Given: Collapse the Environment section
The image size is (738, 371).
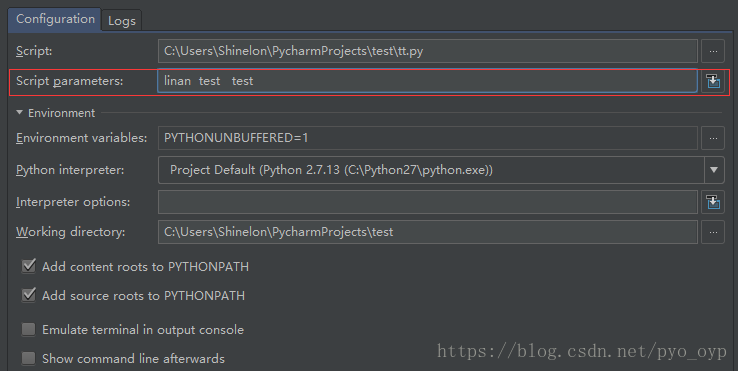Looking at the screenshot, I should tap(19, 113).
